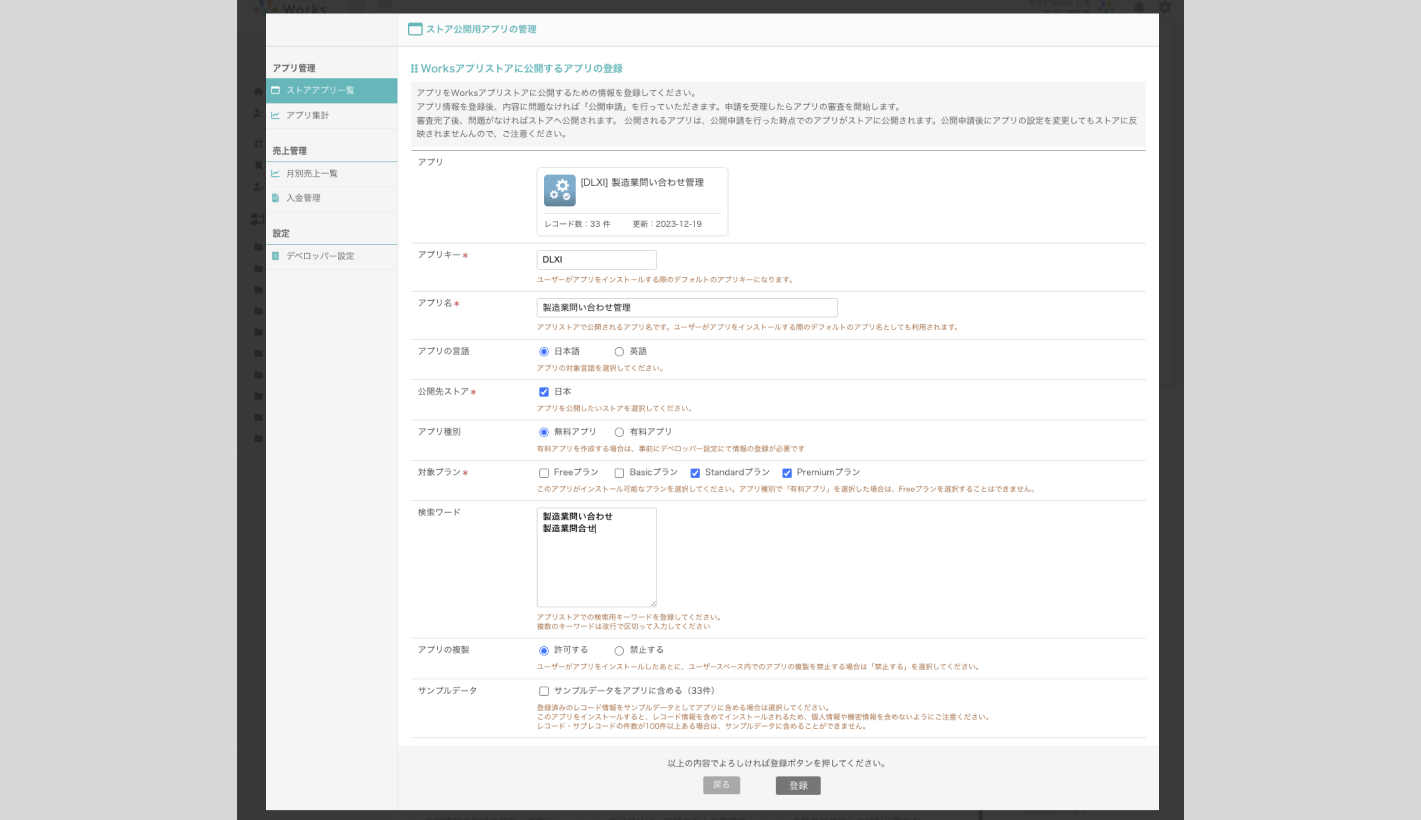The image size is (1421, 820).
Task: Open 月別売上一覧 in the sidebar
Action: click(332, 173)
